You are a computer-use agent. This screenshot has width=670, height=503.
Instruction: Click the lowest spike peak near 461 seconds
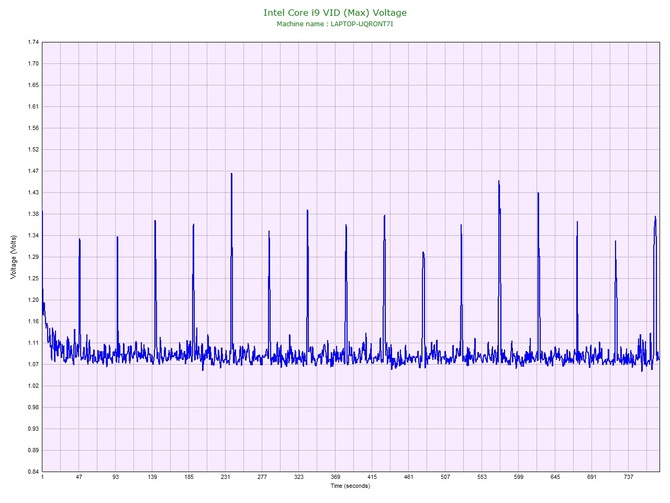[x=423, y=253]
